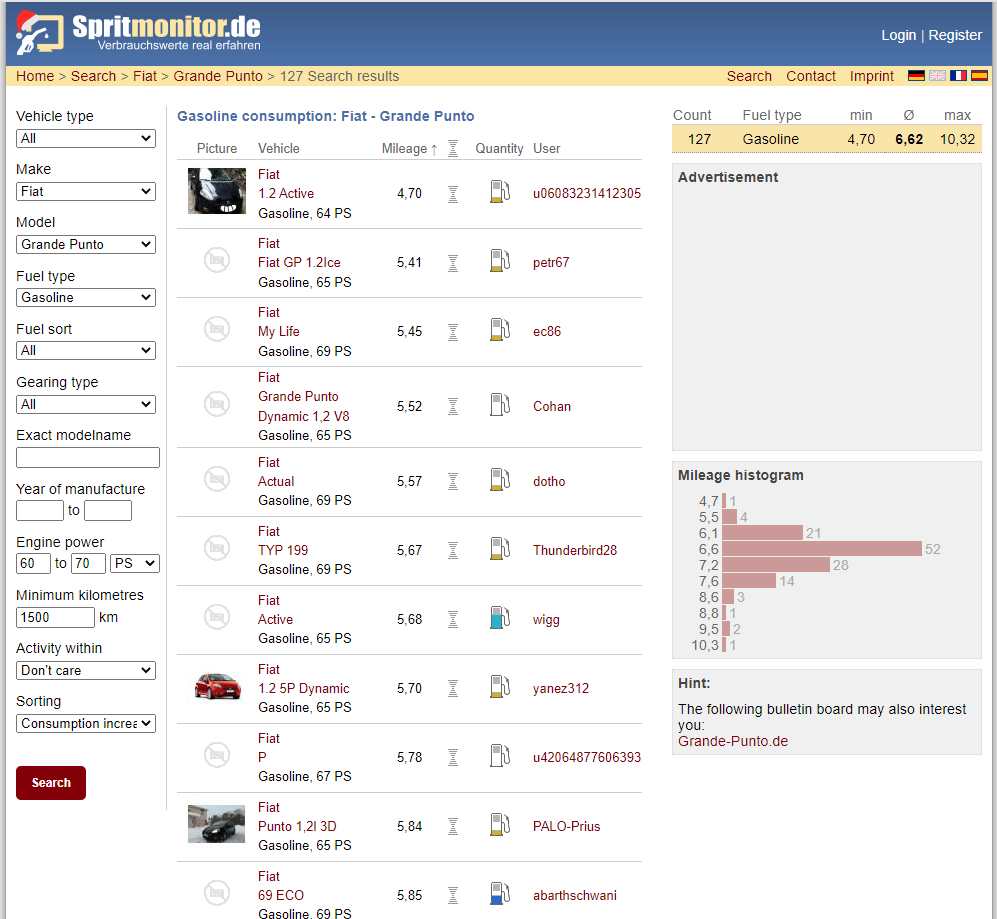The height and width of the screenshot is (919, 997).
Task: Click the Register link
Action: pos(955,36)
